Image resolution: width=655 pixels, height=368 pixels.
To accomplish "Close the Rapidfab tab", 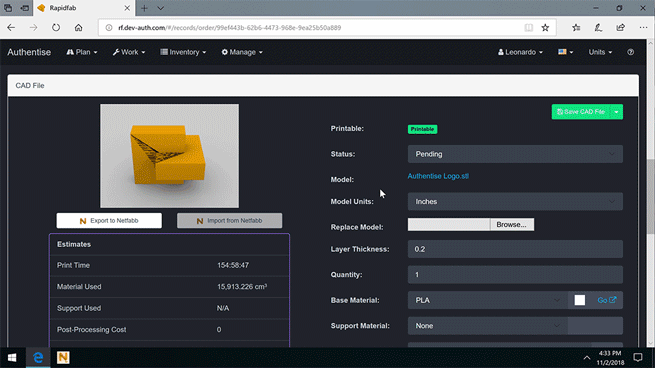I will [x=127, y=8].
